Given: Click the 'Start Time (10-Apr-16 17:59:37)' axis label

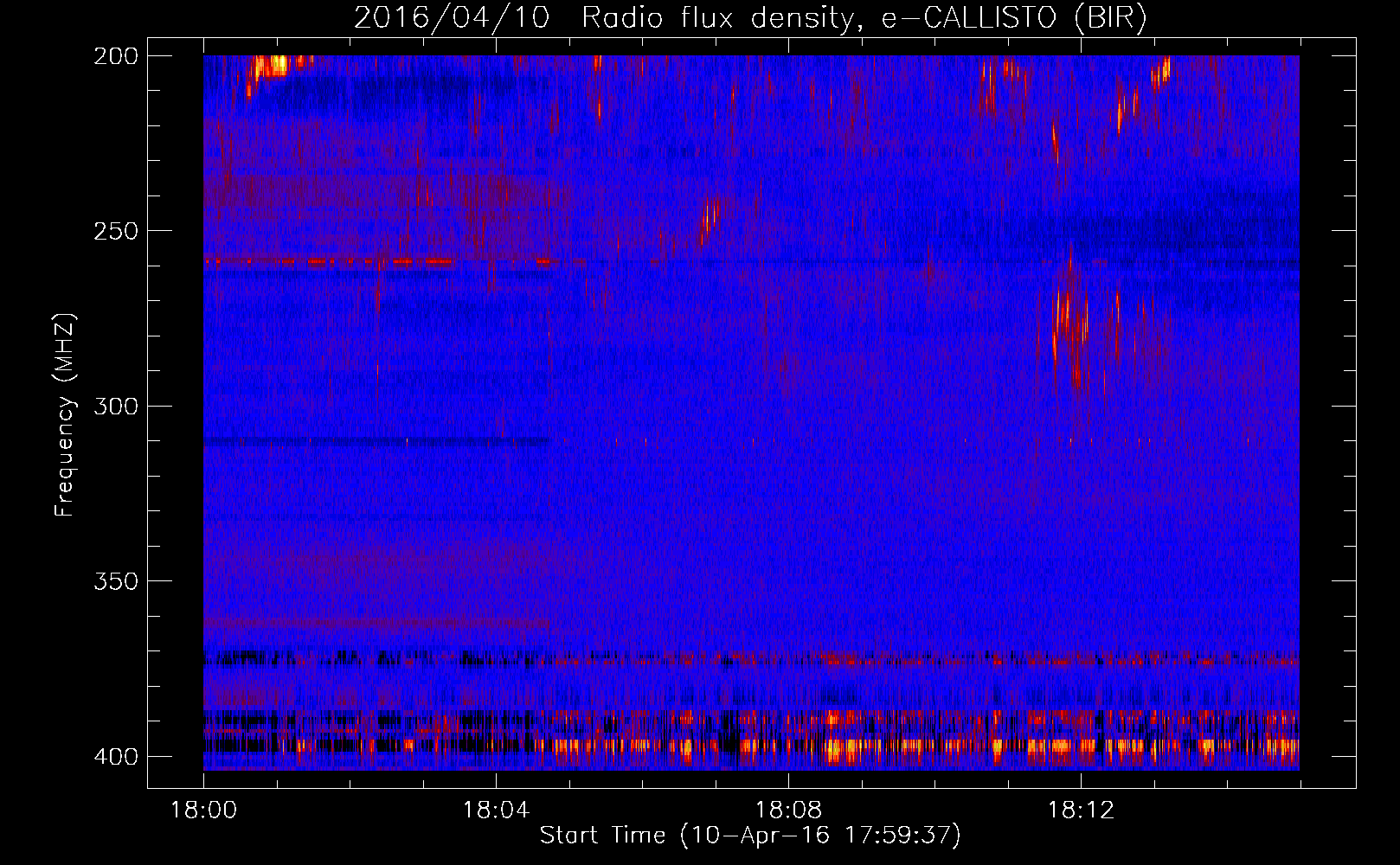Looking at the screenshot, I should coord(750,836).
